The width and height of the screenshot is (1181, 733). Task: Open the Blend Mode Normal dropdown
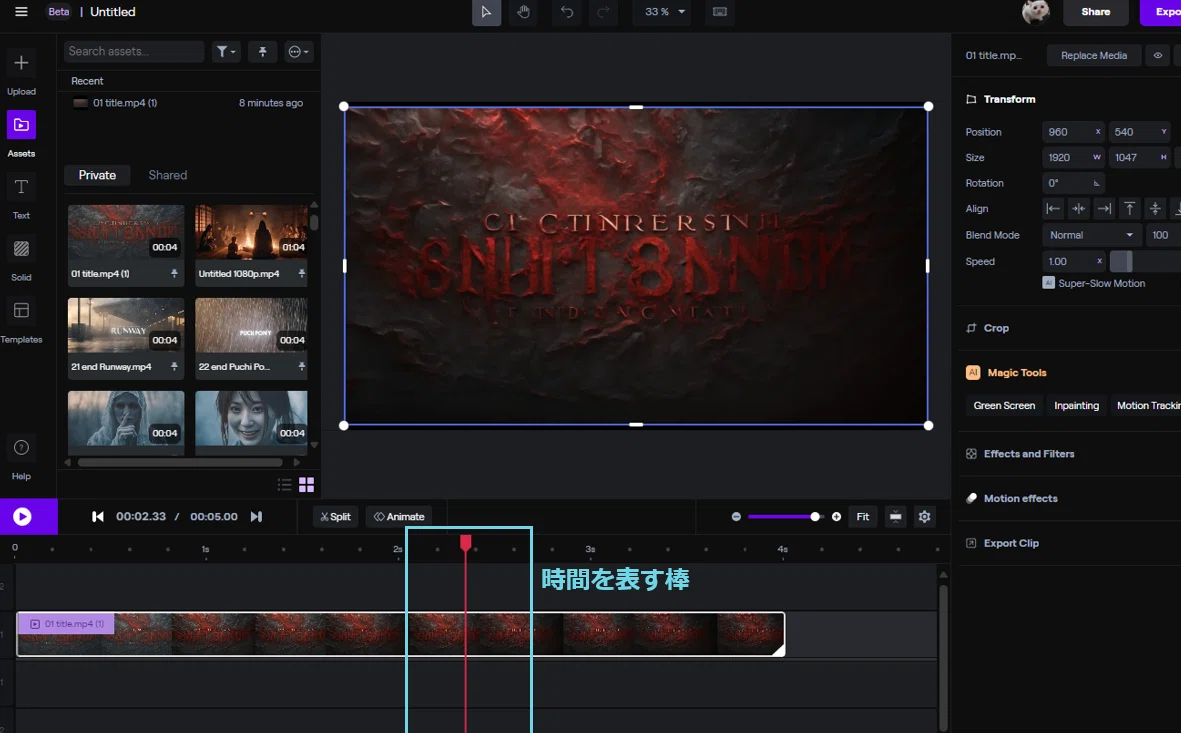(x=1091, y=235)
